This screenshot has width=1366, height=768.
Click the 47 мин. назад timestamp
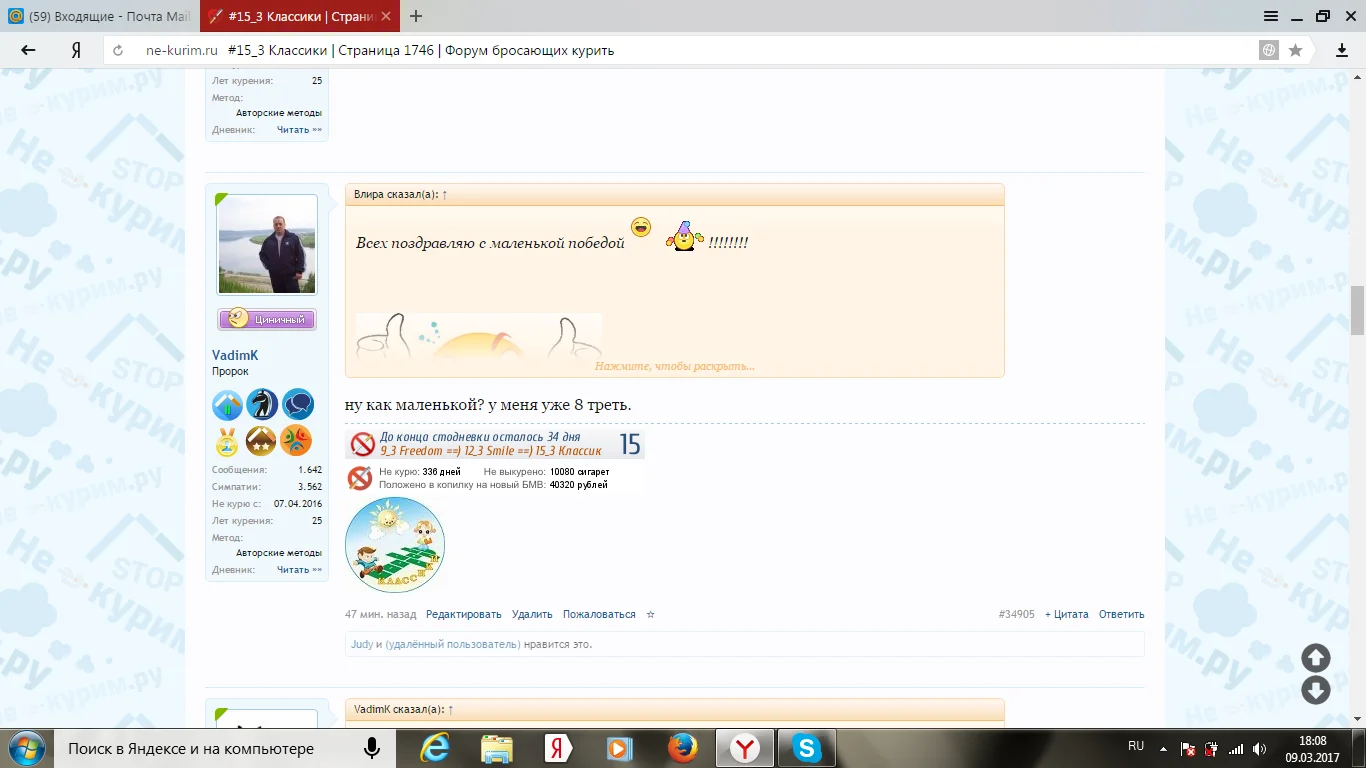381,615
